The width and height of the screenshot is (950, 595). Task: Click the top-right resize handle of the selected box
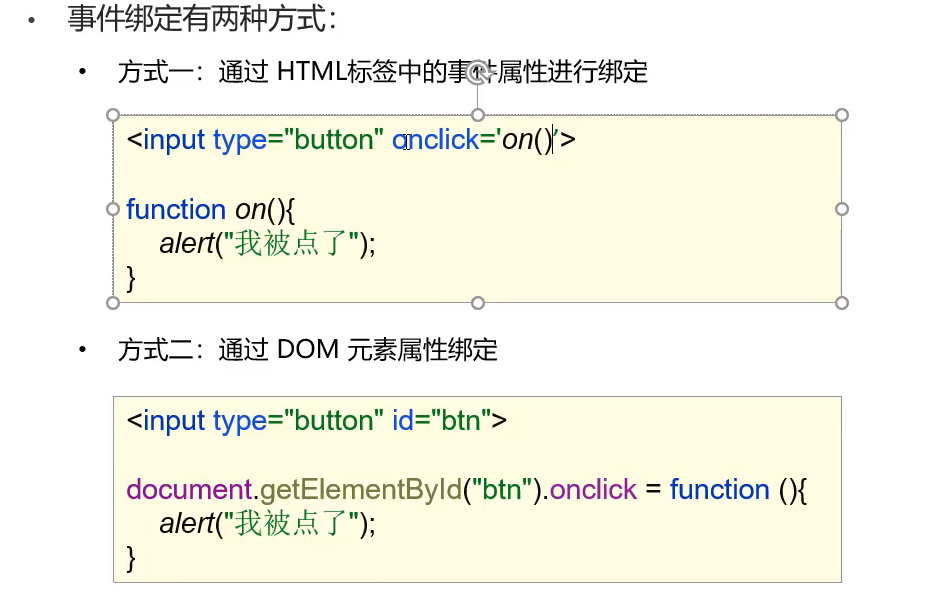842,115
